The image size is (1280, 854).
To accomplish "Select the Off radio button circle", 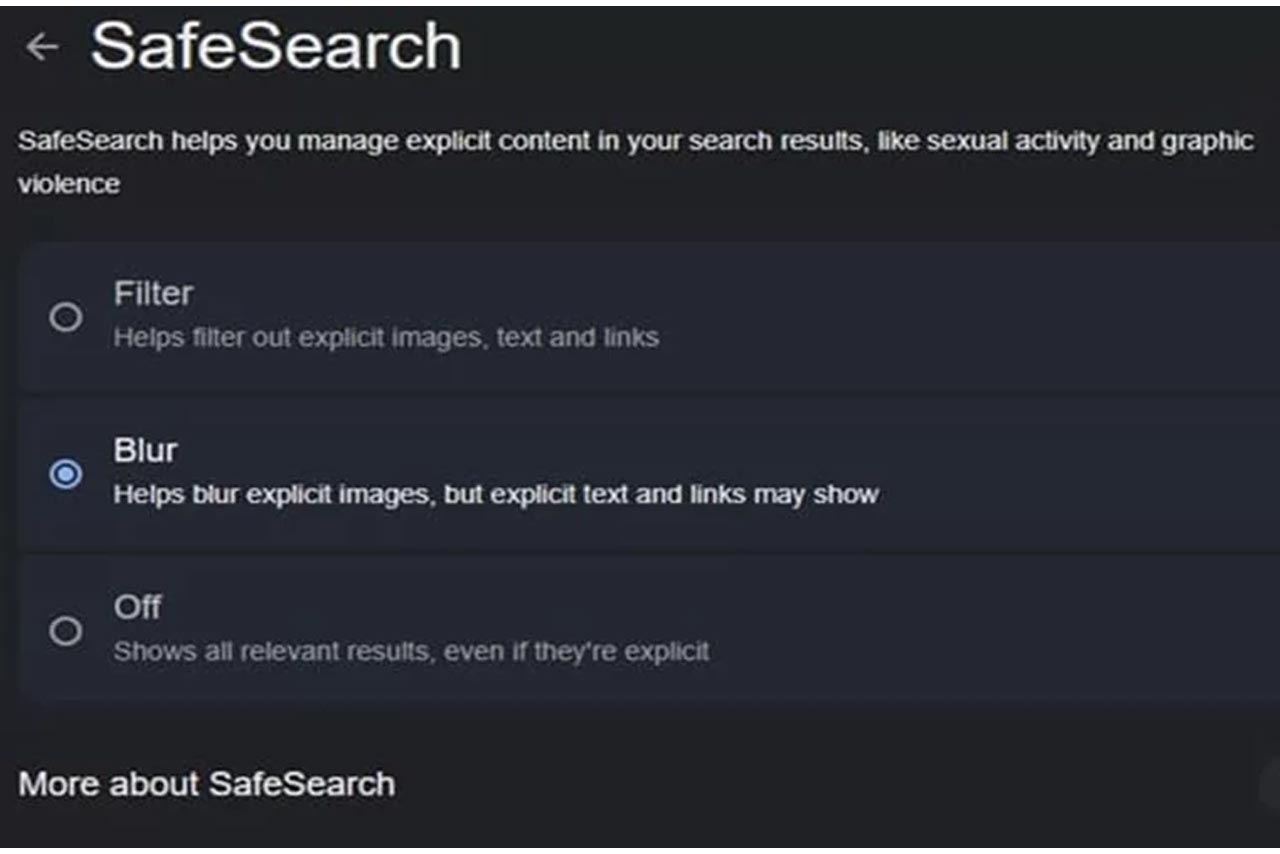I will (x=66, y=631).
